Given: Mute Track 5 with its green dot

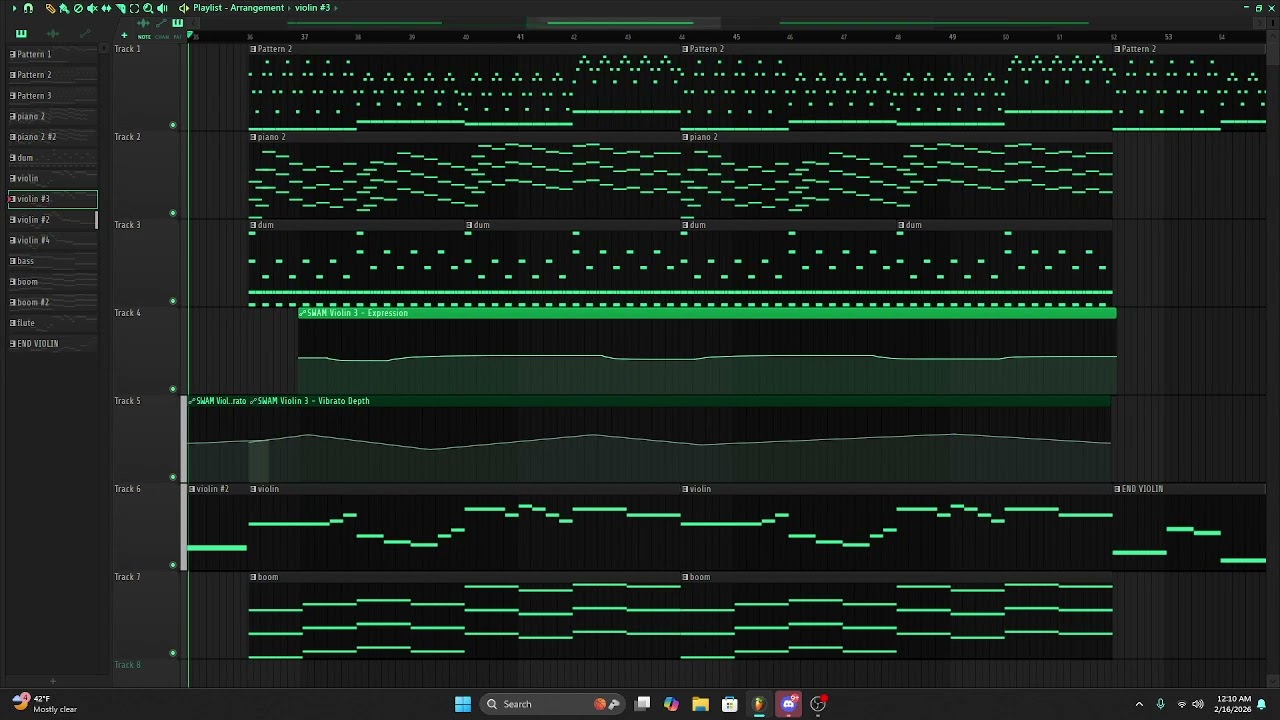Looking at the screenshot, I should 173,477.
